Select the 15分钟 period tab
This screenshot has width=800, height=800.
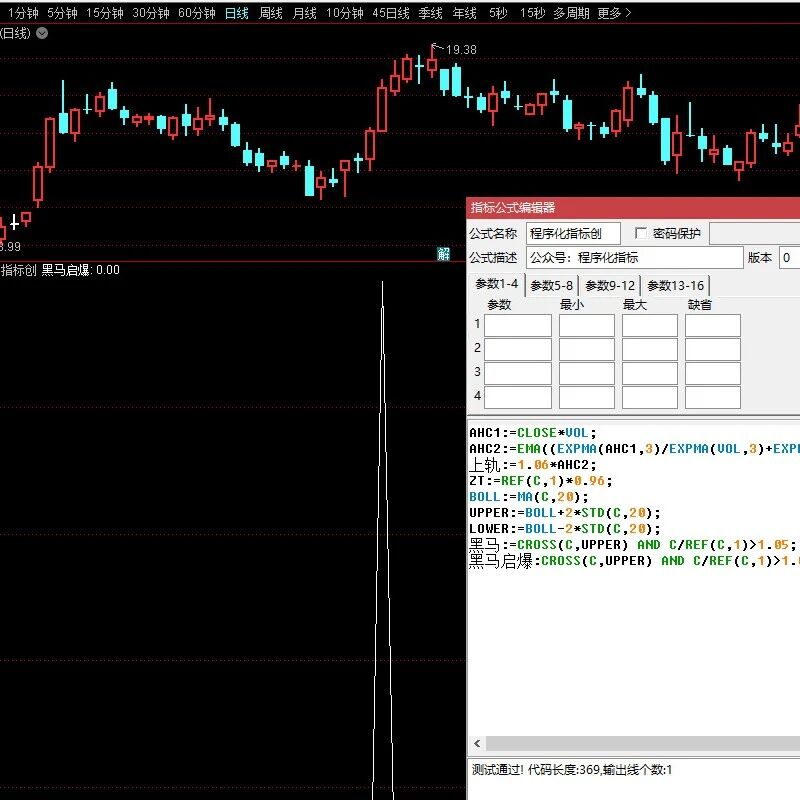(x=104, y=13)
